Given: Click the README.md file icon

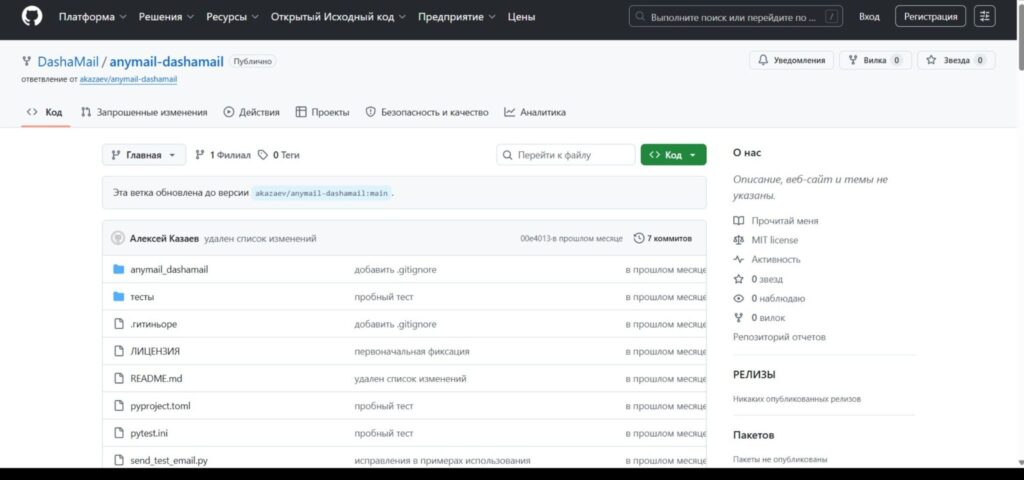Looking at the screenshot, I should click(118, 378).
